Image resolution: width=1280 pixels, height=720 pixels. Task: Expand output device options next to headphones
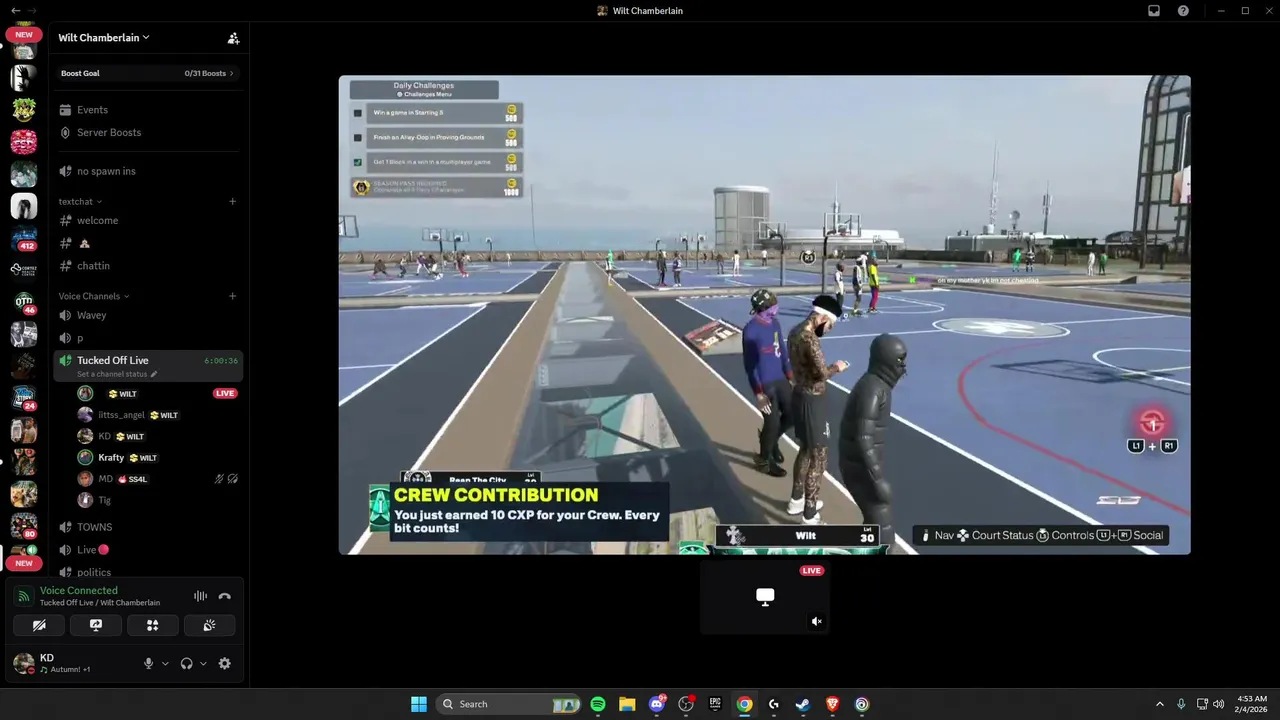[x=203, y=663]
